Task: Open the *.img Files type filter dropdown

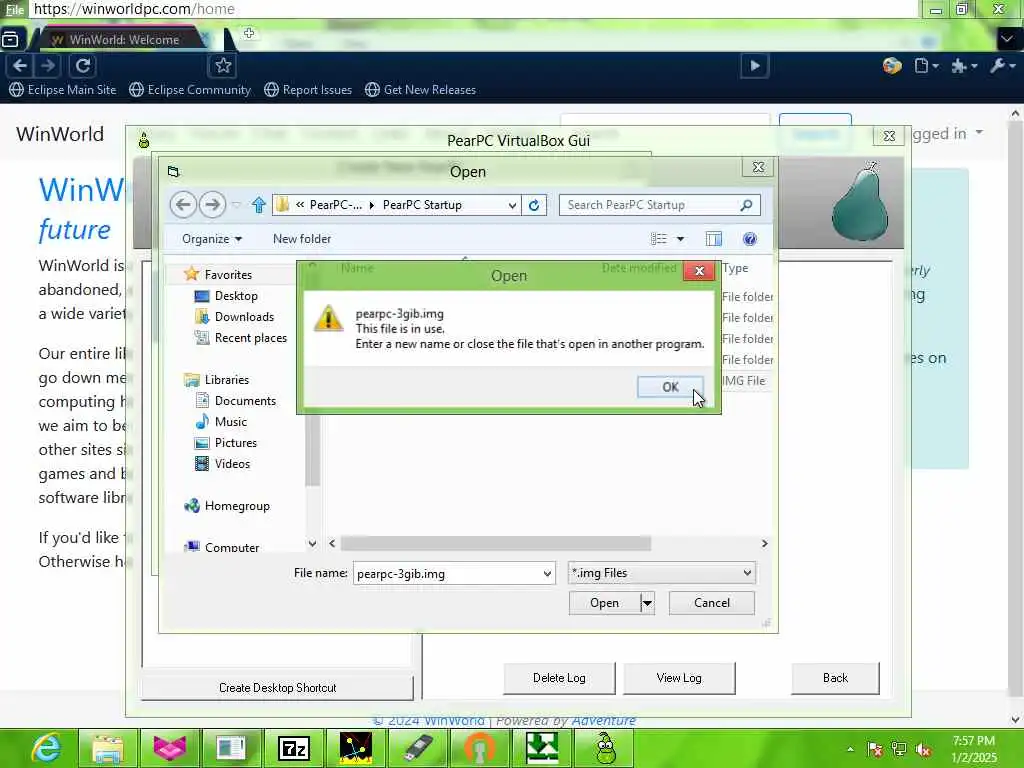Action: pos(662,573)
